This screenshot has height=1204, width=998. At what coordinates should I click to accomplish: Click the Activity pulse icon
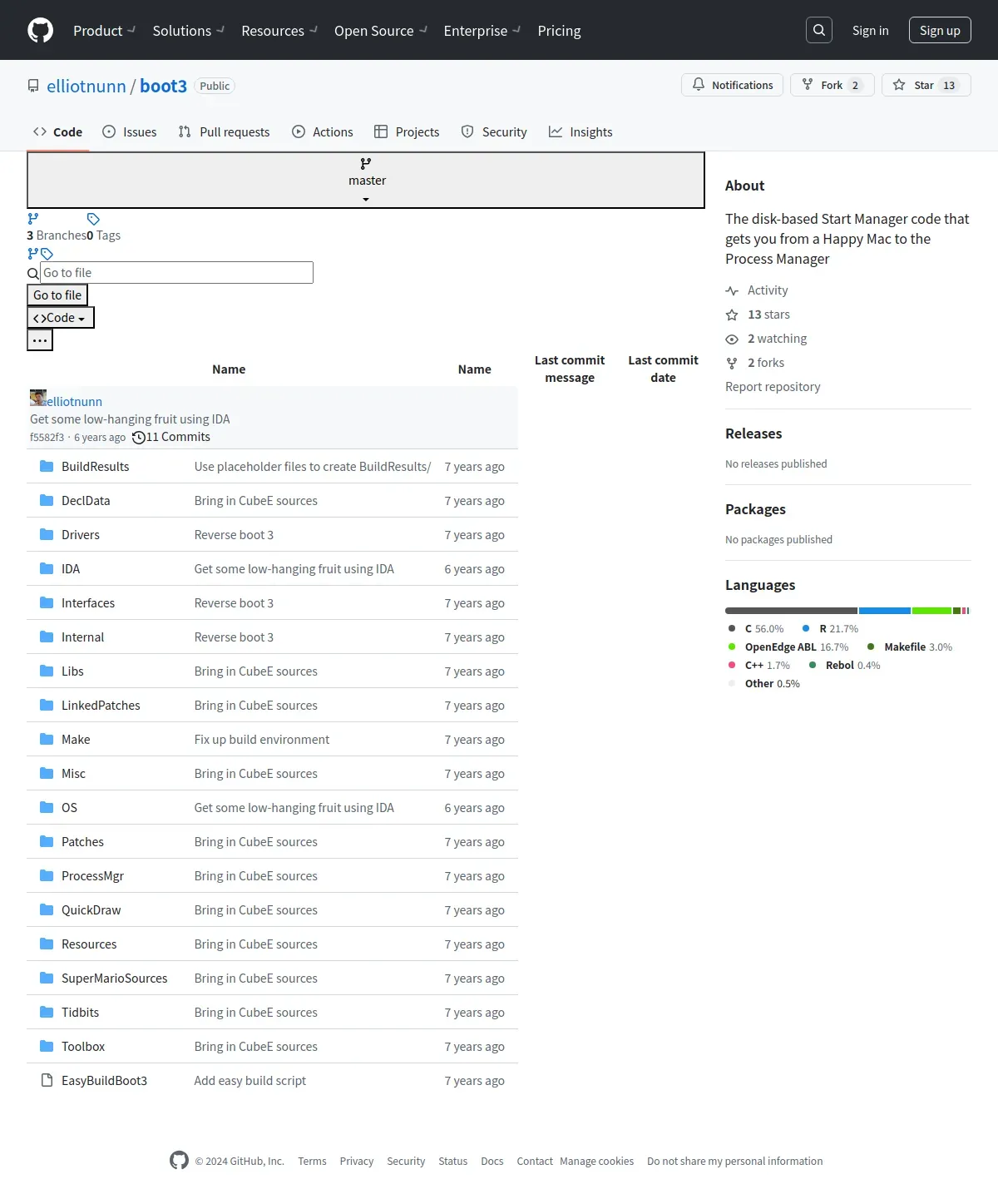(x=732, y=290)
